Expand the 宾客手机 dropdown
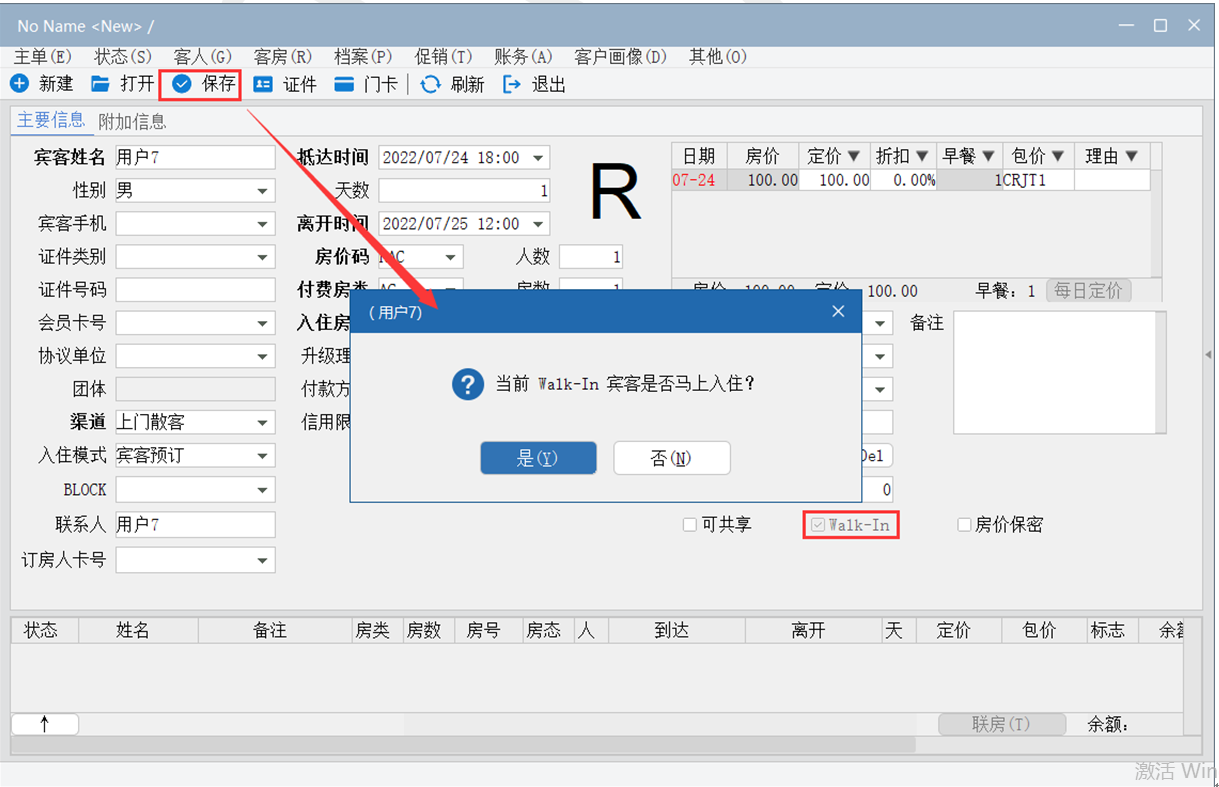 coord(263,223)
